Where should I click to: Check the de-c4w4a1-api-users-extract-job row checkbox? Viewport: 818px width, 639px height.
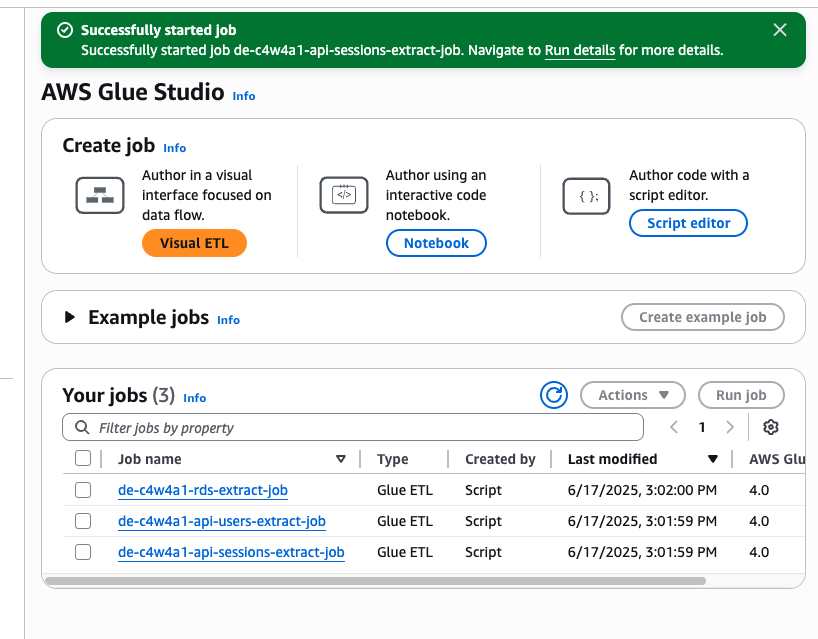[x=83, y=521]
